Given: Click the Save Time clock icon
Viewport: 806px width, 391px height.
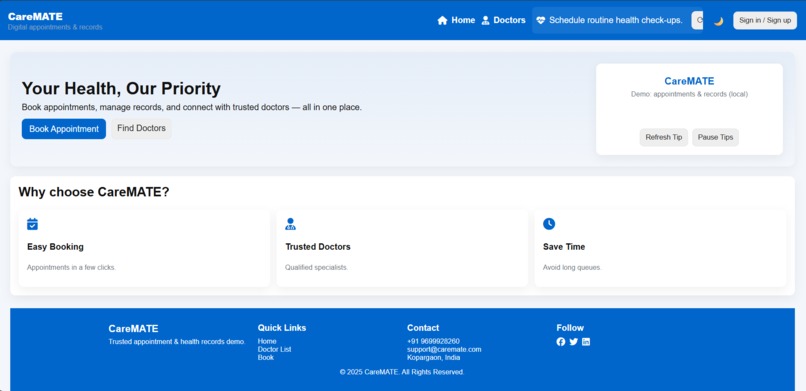Looking at the screenshot, I should (x=549, y=224).
